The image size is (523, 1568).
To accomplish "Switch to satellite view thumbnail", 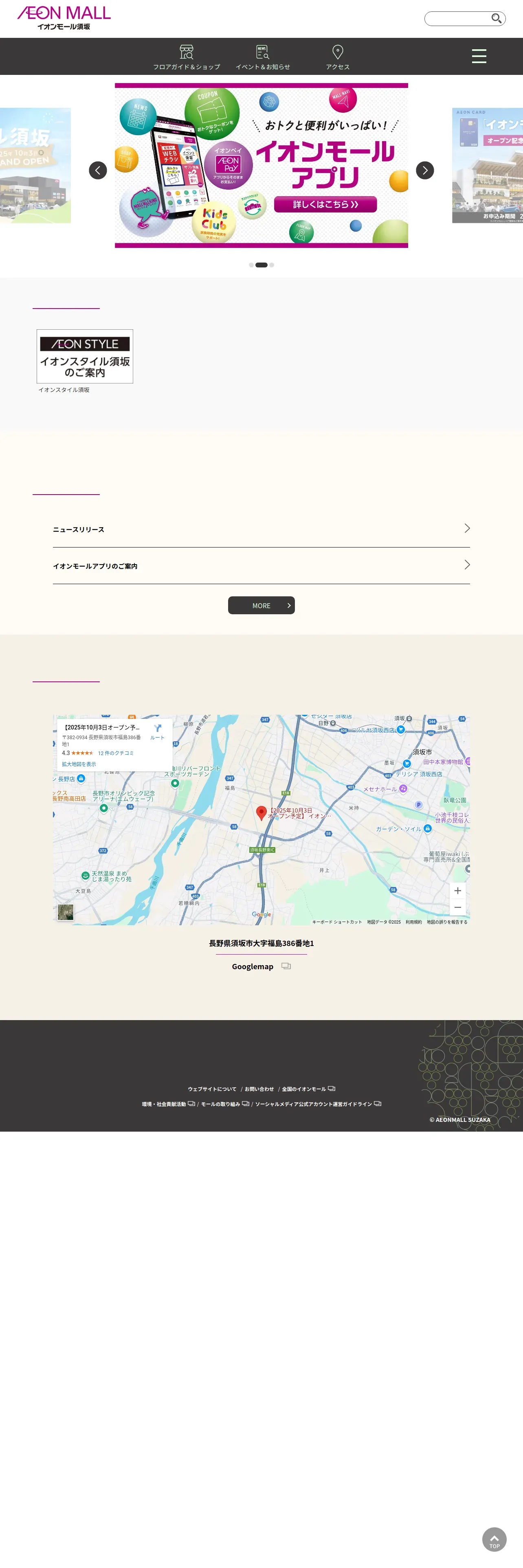I will 65,912.
